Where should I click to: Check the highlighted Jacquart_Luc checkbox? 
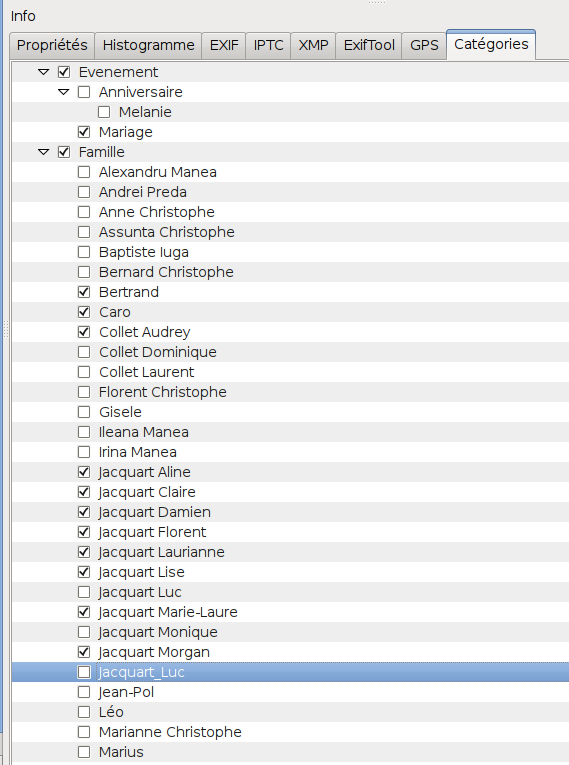(84, 672)
